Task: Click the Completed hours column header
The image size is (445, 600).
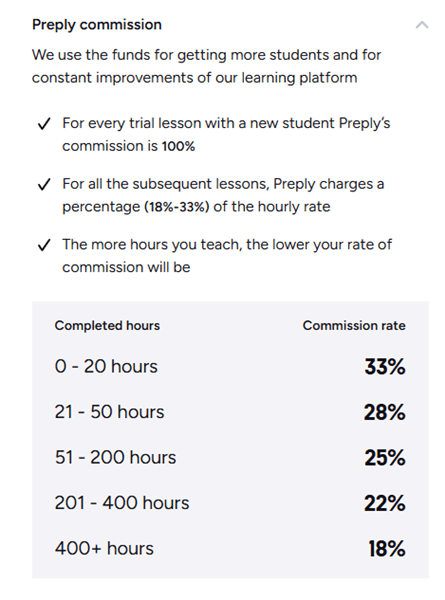Action: (107, 326)
